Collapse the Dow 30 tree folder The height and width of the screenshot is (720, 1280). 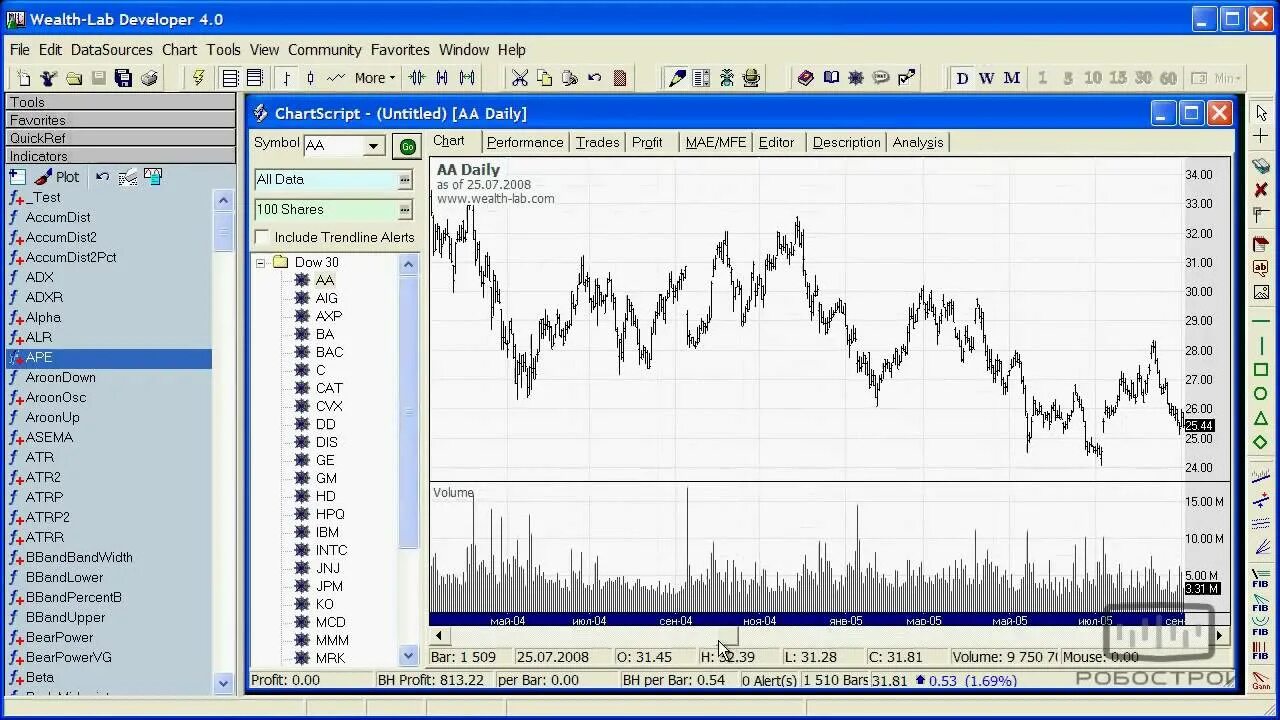tap(261, 263)
